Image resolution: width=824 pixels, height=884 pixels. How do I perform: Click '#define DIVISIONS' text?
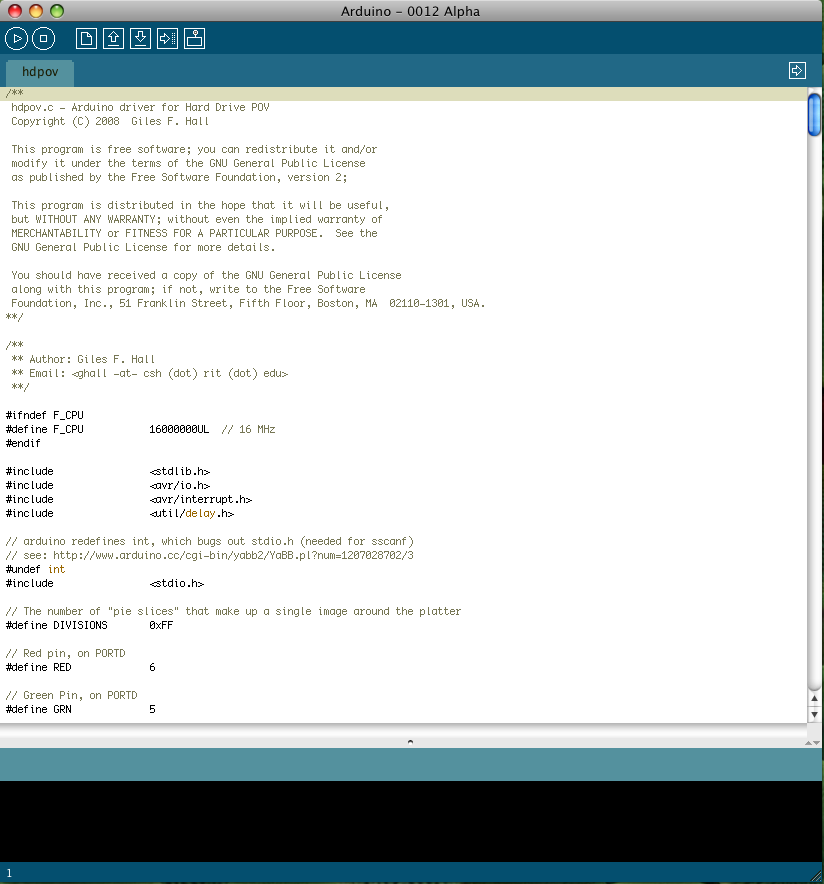click(x=56, y=625)
